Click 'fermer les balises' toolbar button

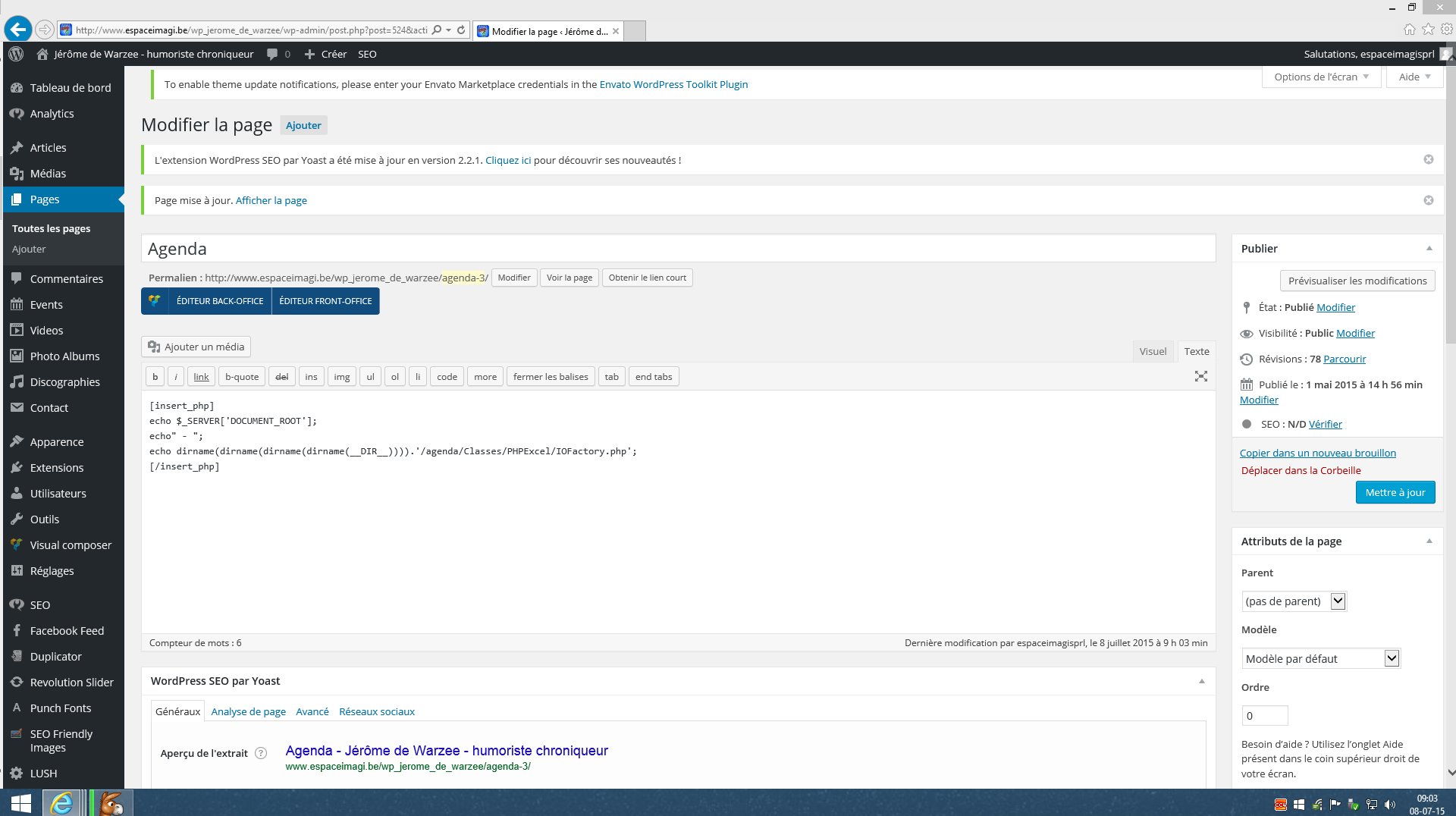click(551, 376)
